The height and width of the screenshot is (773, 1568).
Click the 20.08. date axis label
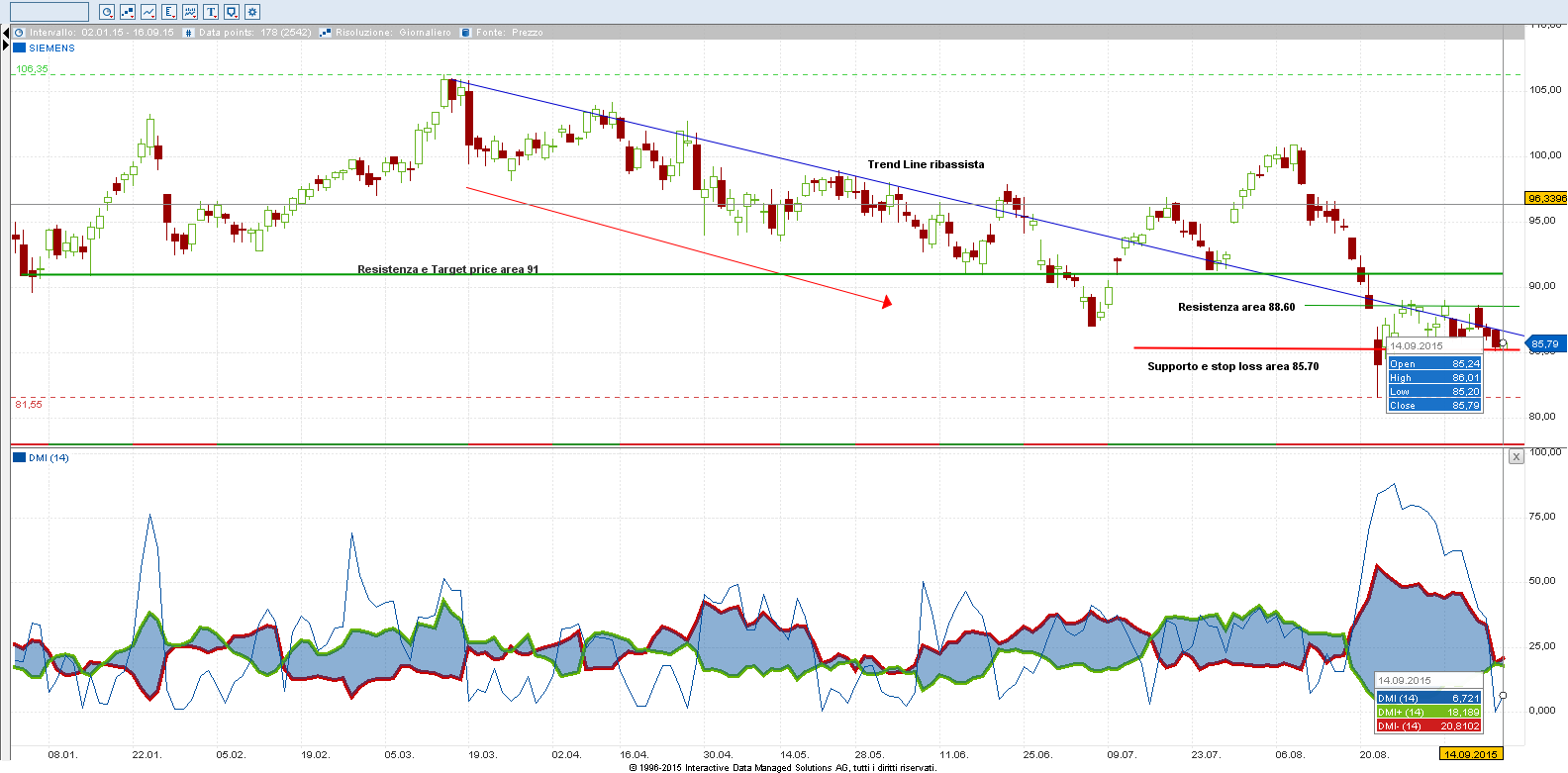pyautogui.click(x=1374, y=754)
